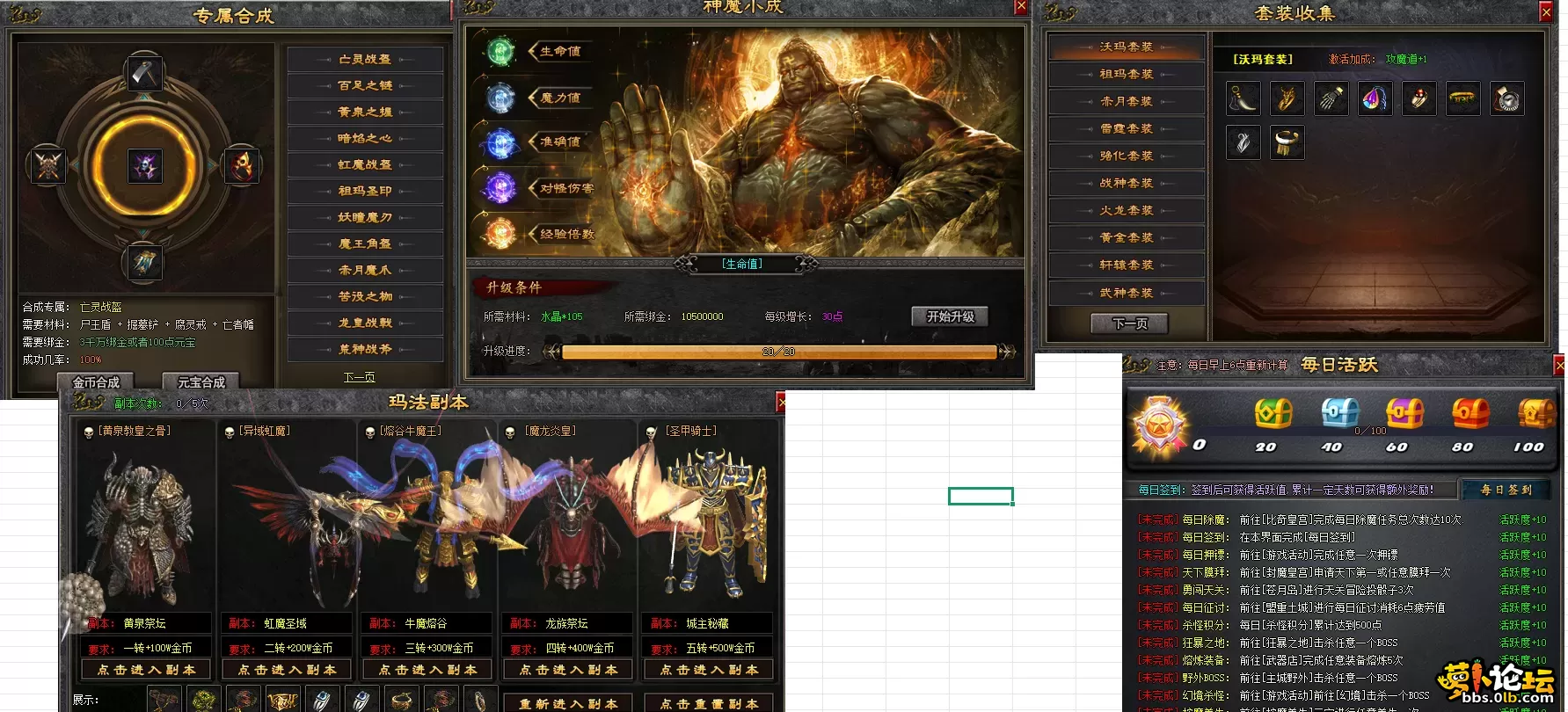Click the rainbow gem pendant item
The width and height of the screenshot is (1568, 712).
pyautogui.click(x=1375, y=98)
